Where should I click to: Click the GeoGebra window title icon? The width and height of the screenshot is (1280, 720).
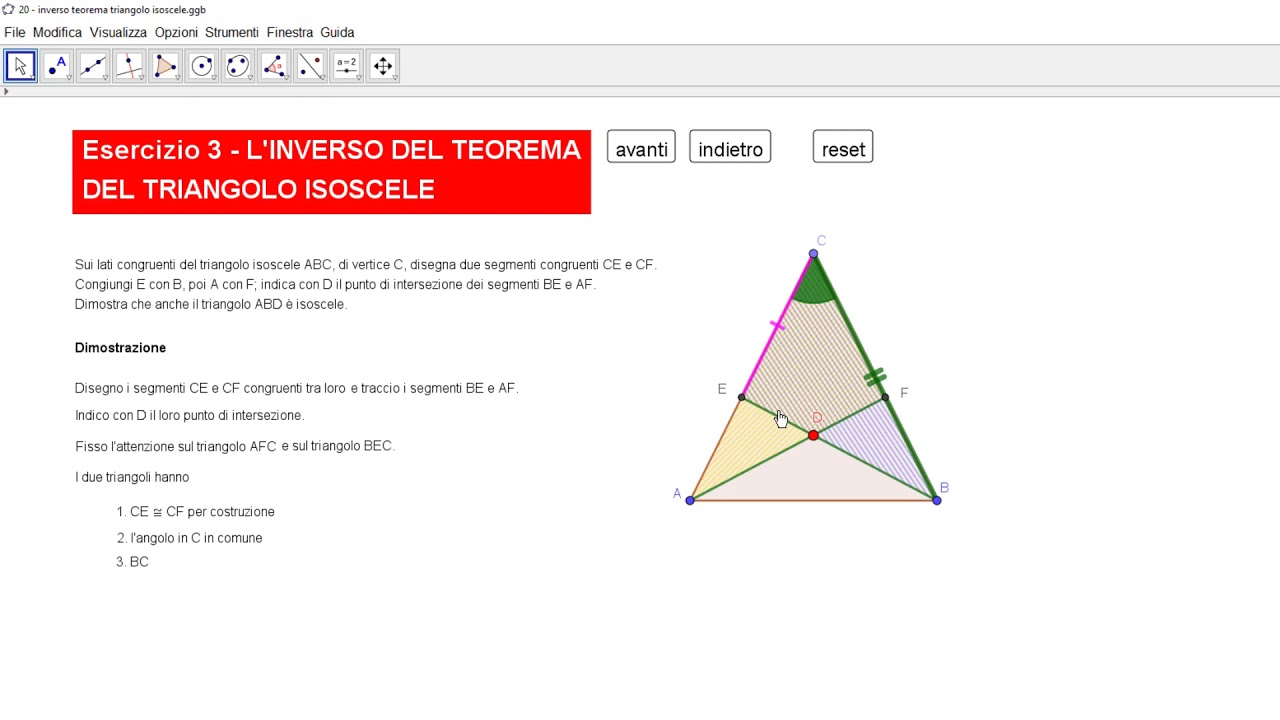point(8,9)
